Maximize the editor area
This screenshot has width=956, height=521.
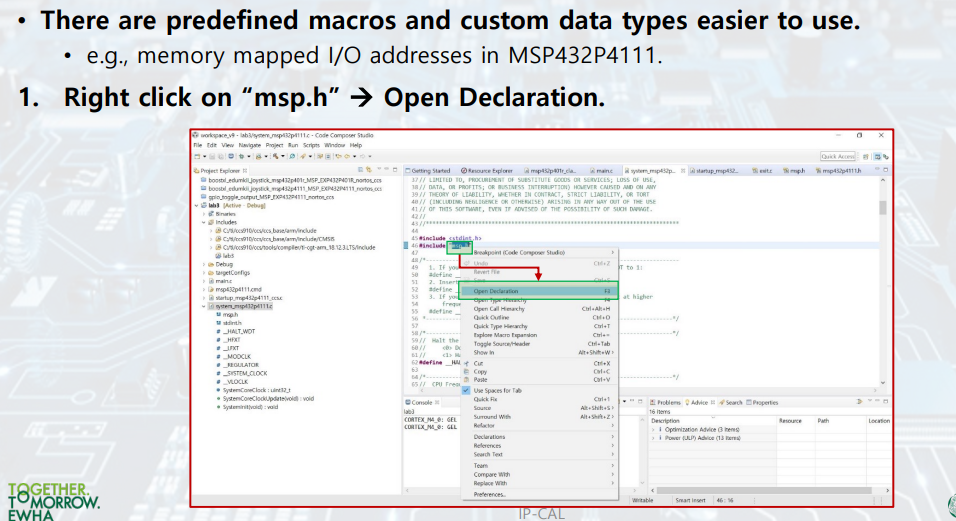(x=886, y=171)
